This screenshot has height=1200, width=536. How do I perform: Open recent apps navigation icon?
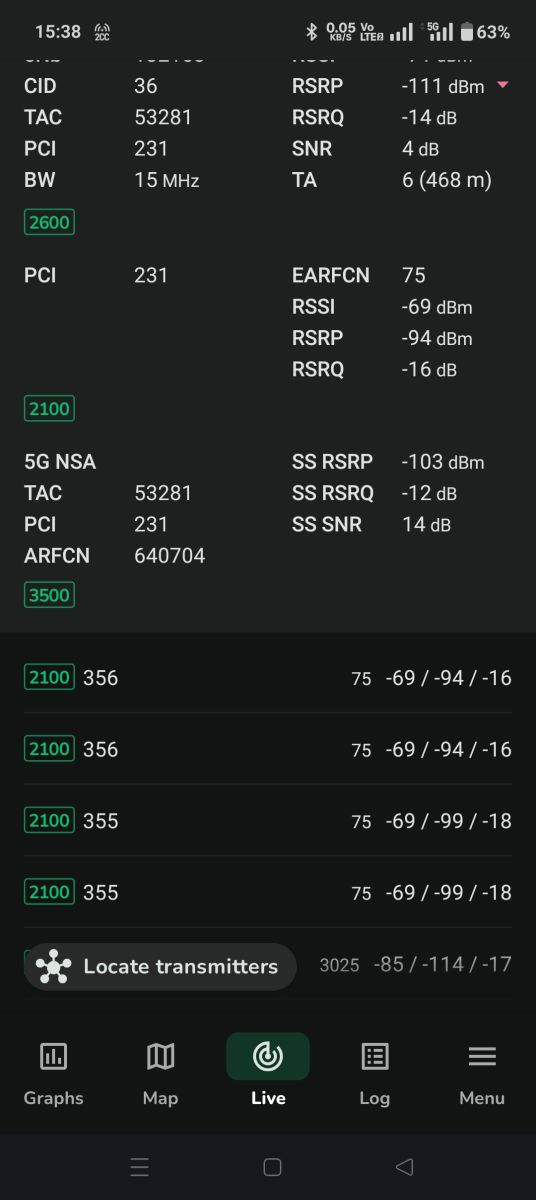pos(140,1167)
